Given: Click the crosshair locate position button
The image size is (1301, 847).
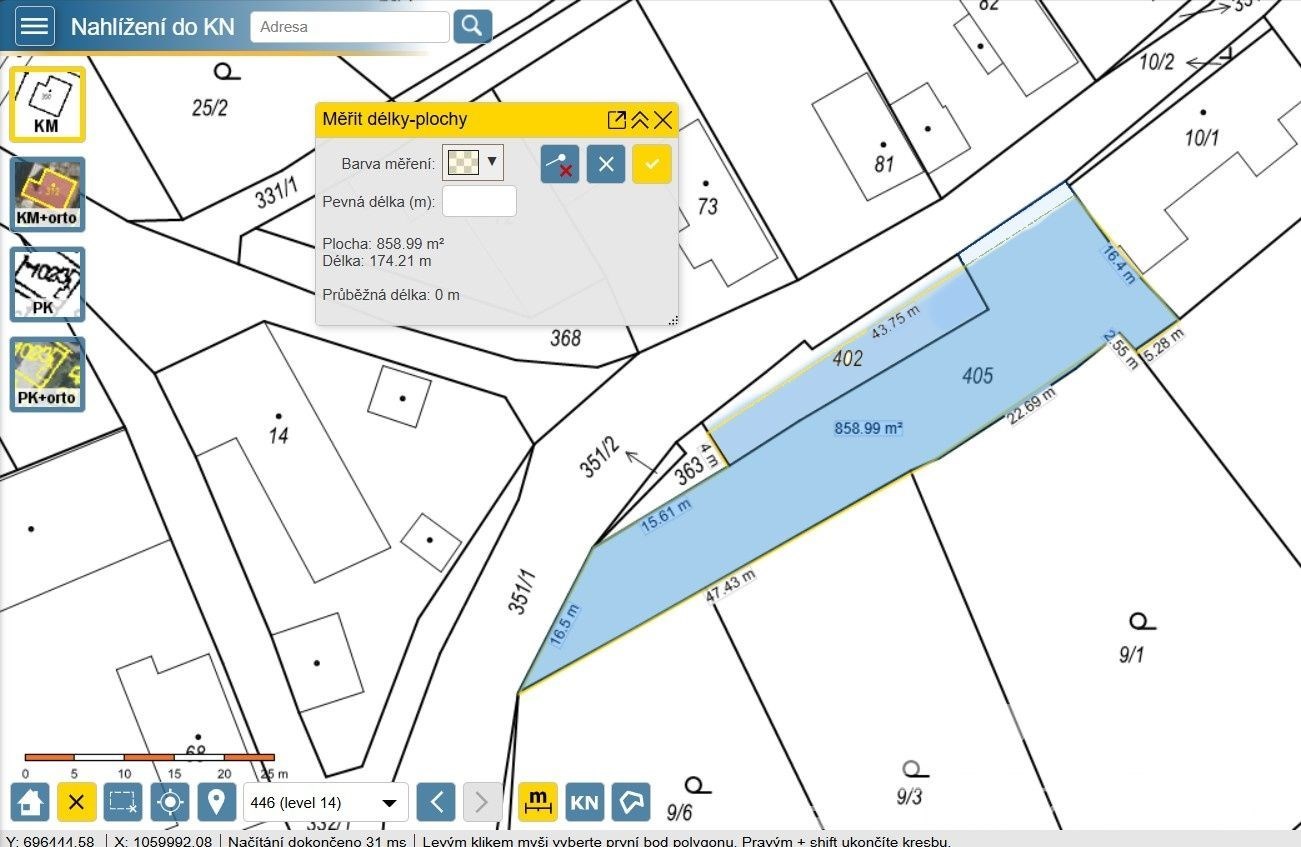Looking at the screenshot, I should pos(170,802).
